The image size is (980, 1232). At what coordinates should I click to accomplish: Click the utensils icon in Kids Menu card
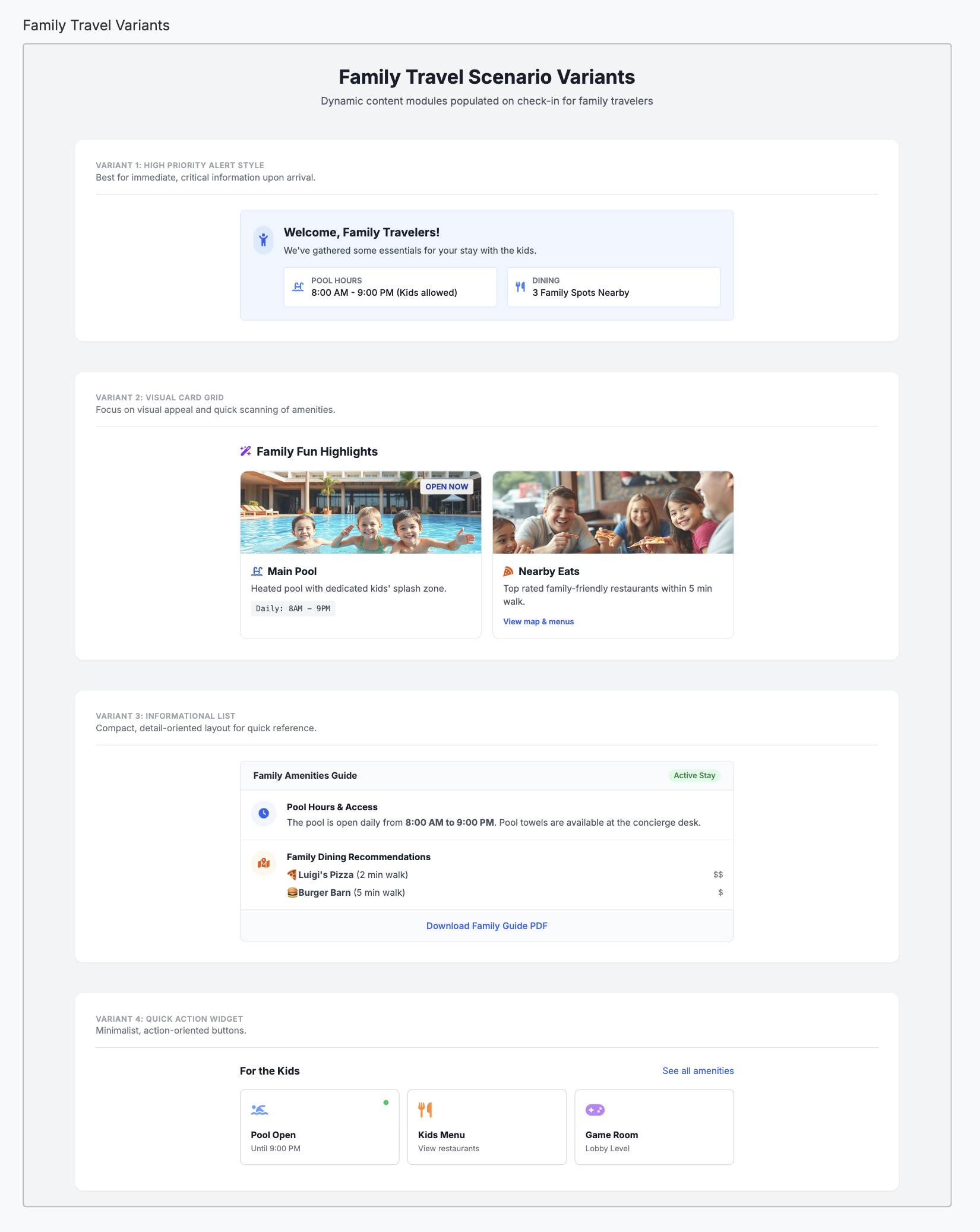coord(425,1110)
